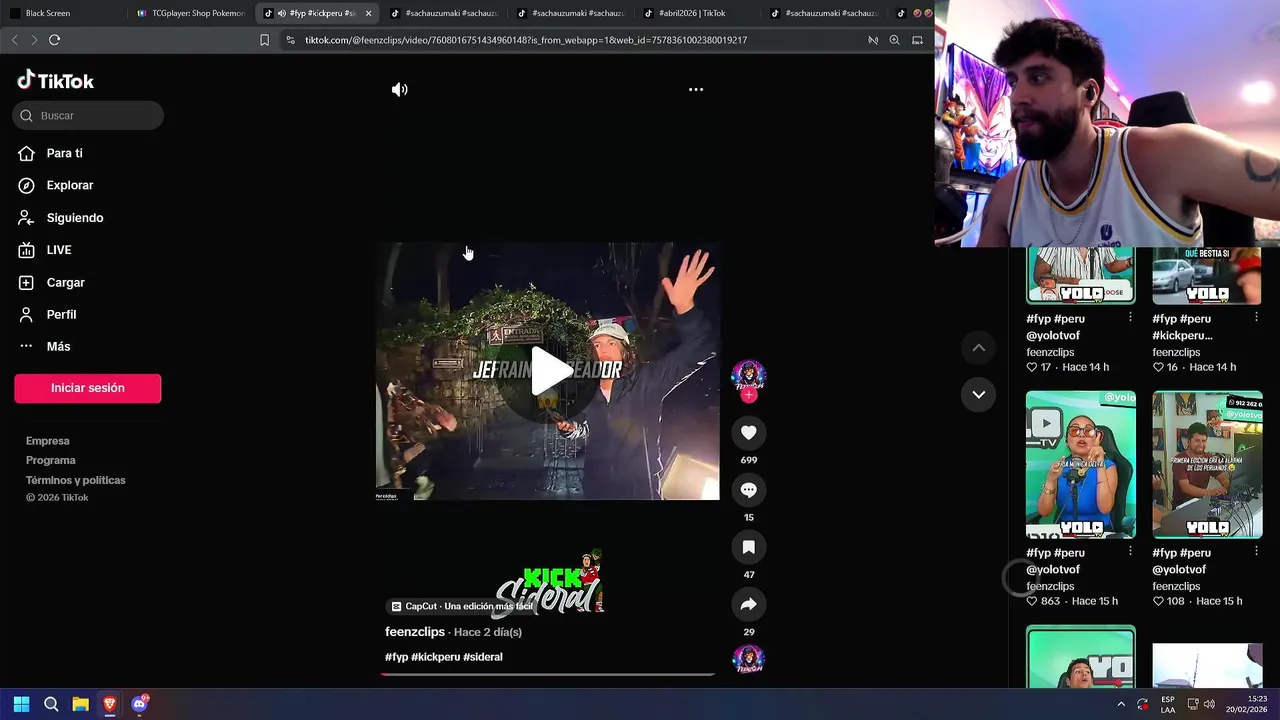1280x720 pixels.
Task: Go back in the browser
Action: [x=14, y=40]
